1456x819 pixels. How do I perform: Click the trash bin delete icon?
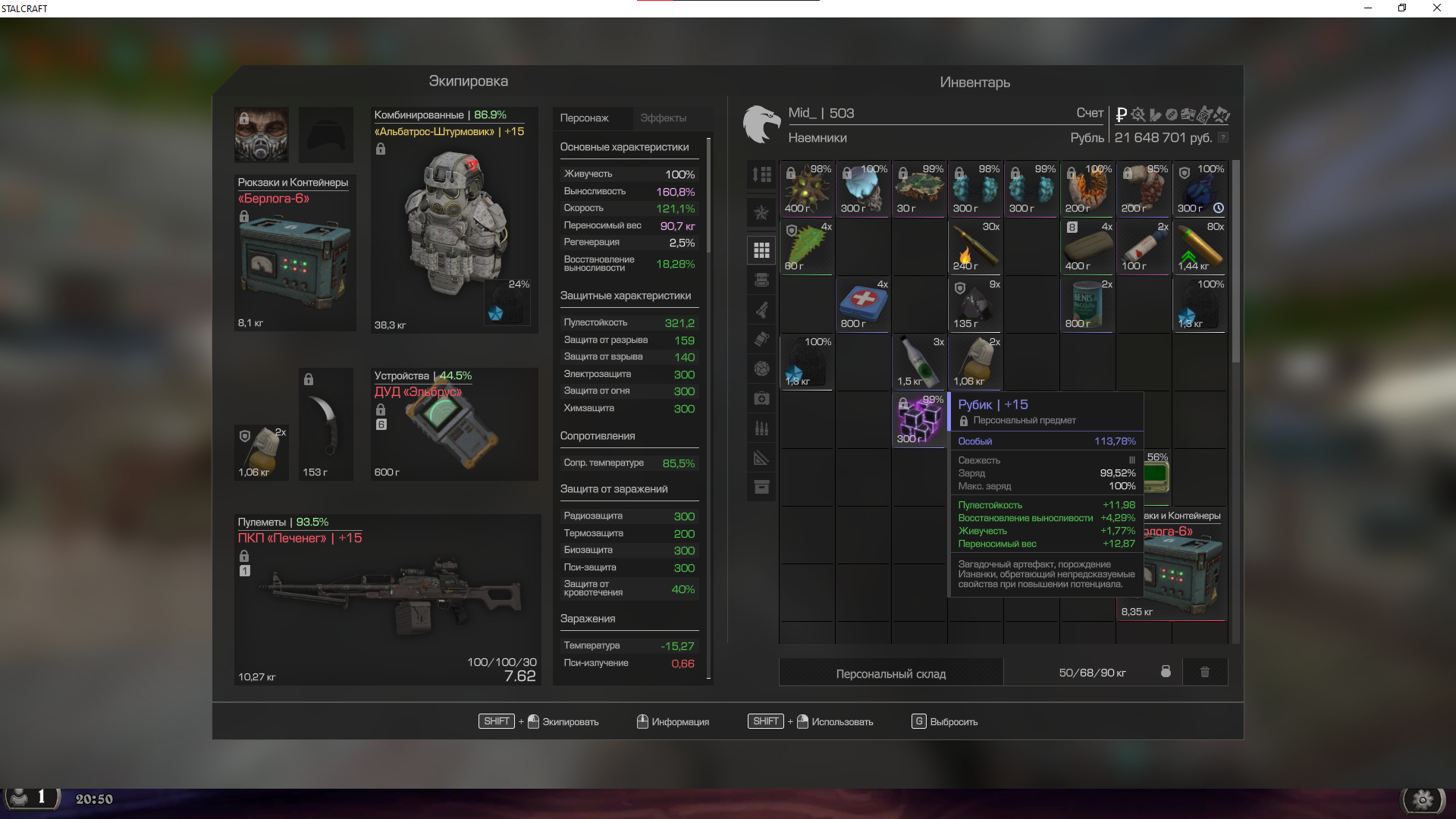click(1205, 672)
